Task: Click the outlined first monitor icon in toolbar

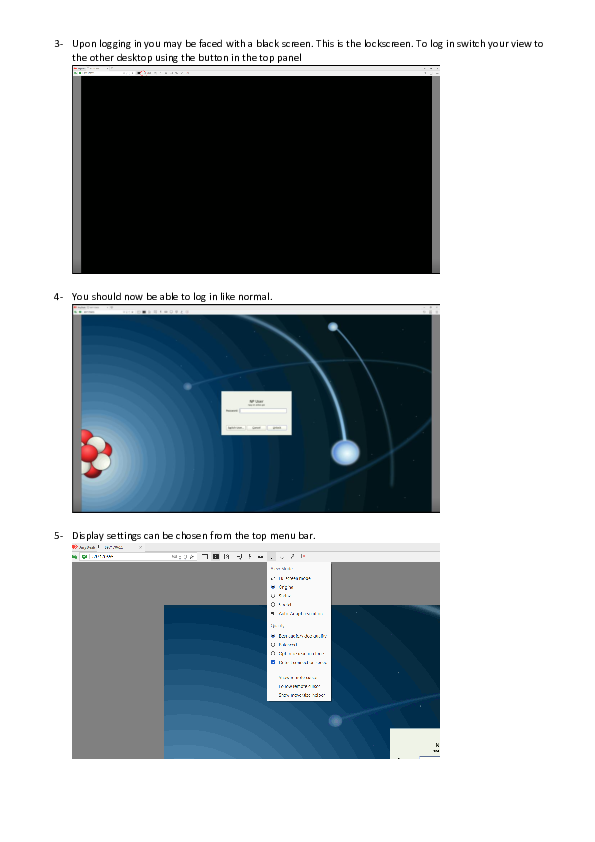Action: coord(205,557)
